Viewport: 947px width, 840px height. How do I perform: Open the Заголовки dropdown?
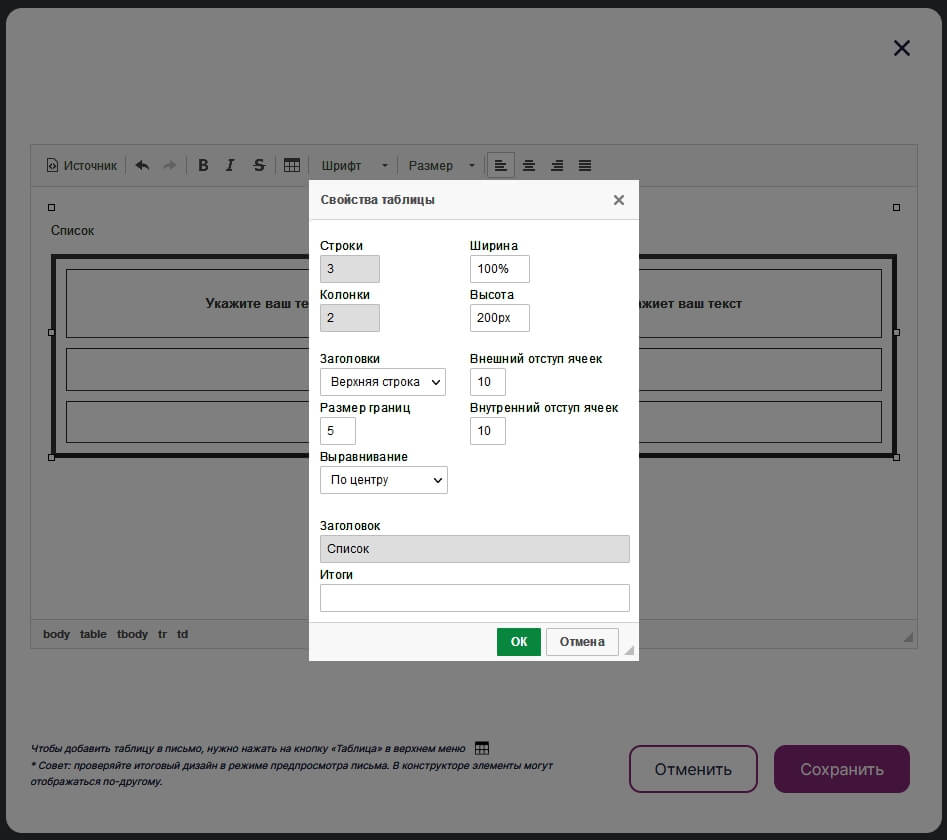383,382
